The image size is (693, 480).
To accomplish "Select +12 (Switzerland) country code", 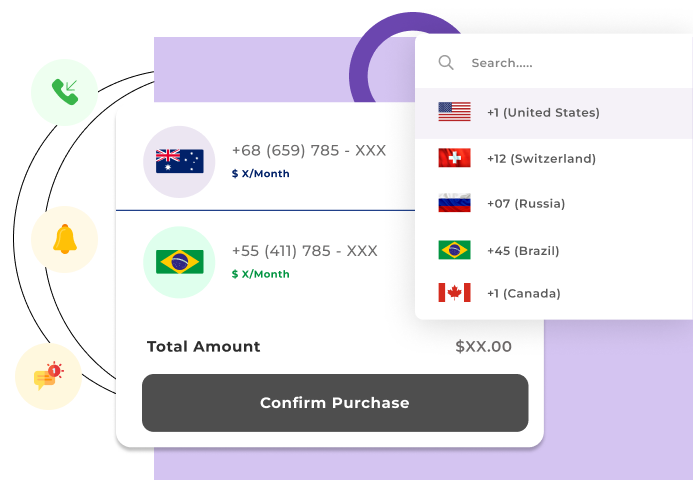I will [x=541, y=159].
